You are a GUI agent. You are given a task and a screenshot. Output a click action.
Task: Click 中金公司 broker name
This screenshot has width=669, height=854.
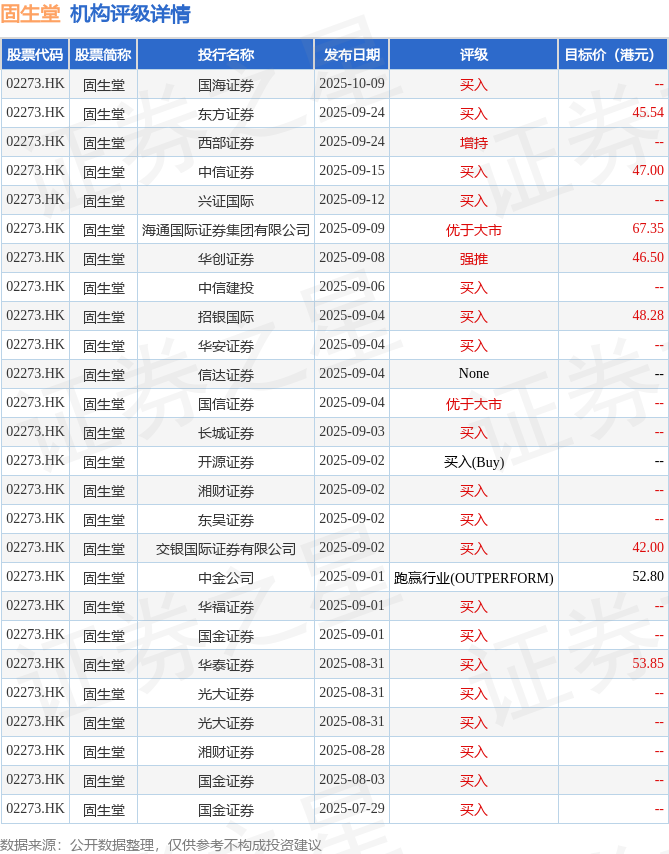click(226, 578)
